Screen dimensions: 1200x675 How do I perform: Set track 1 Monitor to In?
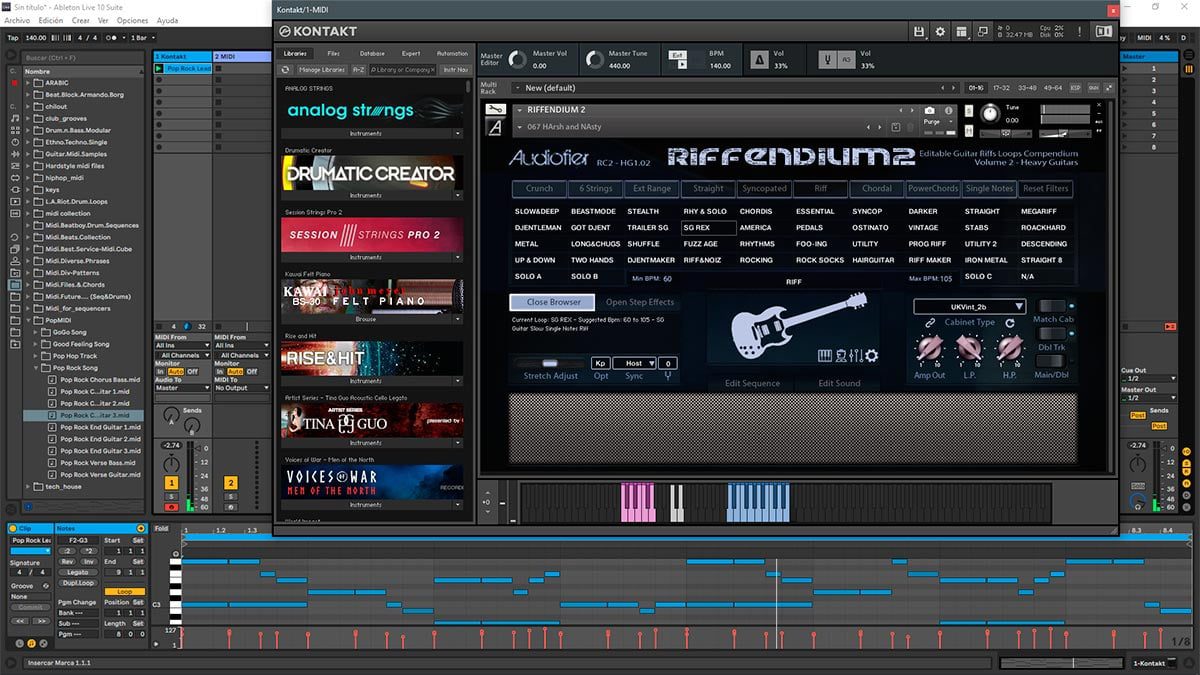(160, 371)
